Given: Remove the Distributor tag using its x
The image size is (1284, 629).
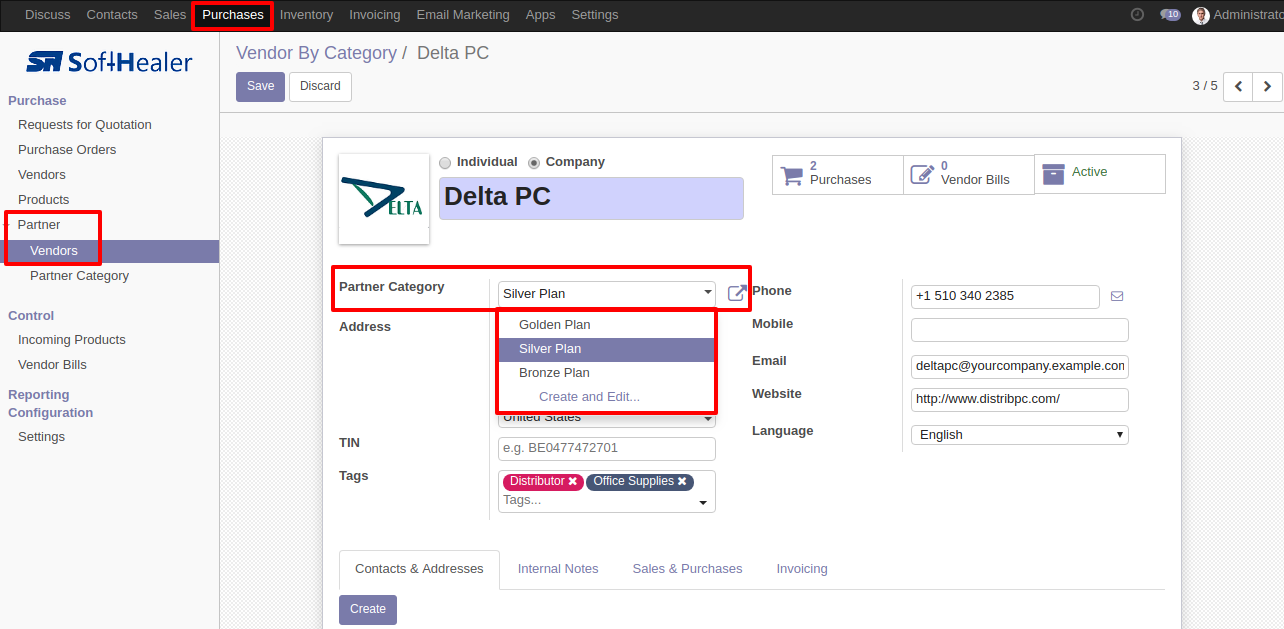Looking at the screenshot, I should point(573,481).
